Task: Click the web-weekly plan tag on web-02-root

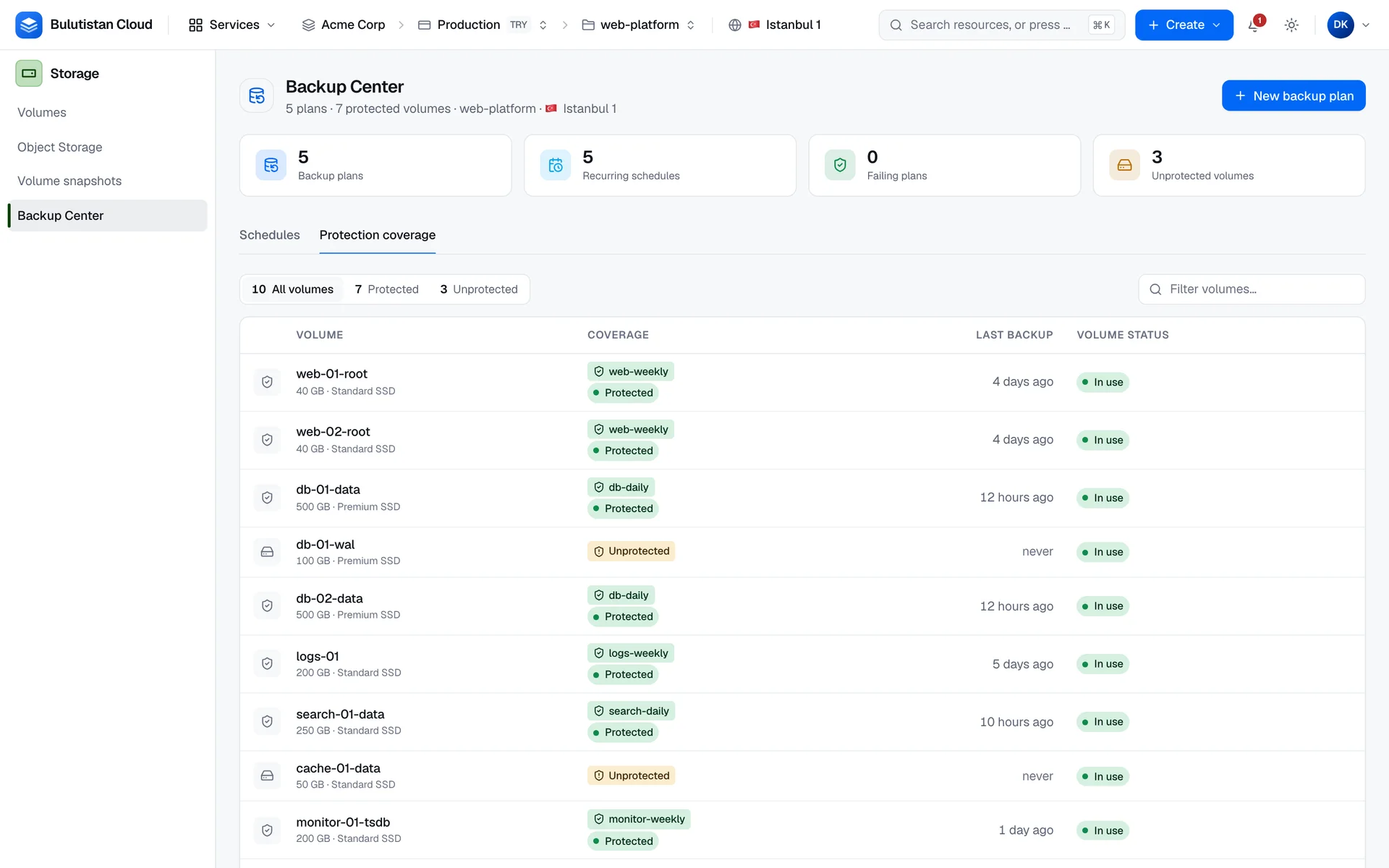Action: (630, 430)
